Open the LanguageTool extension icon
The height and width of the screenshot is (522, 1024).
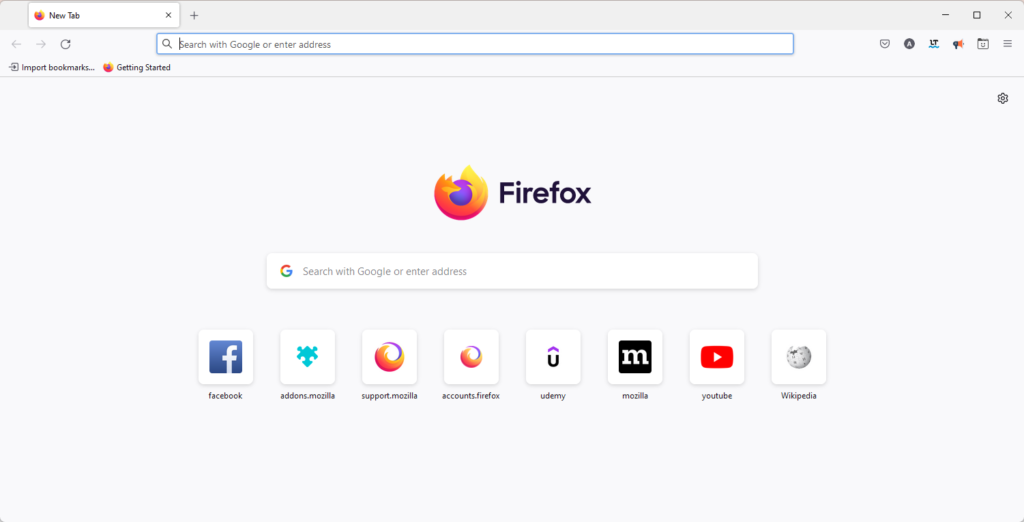934,44
